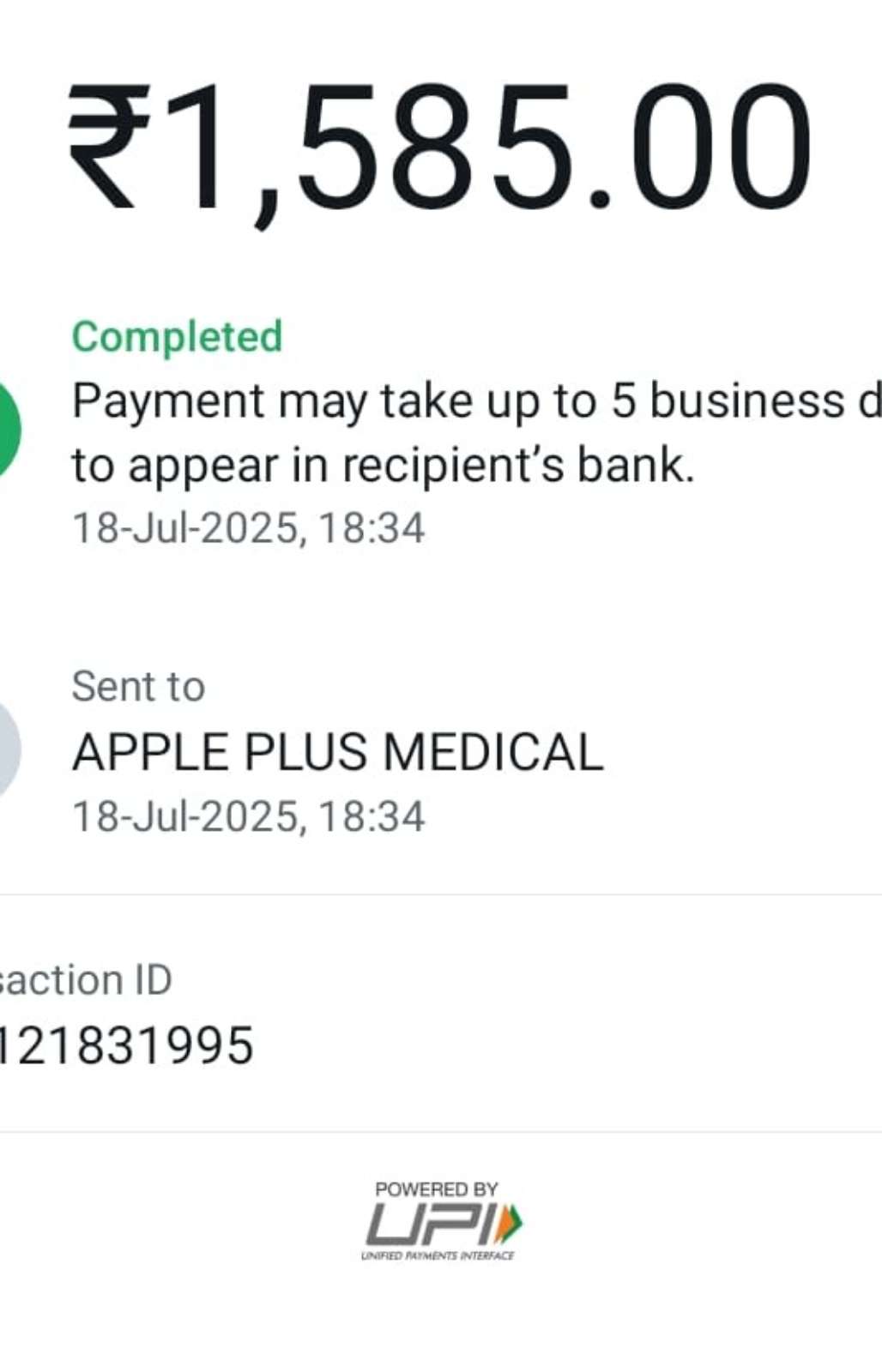Select the APPLE PLUS MEDICAL recipient name
This screenshot has width=882, height=1372.
coord(338,753)
